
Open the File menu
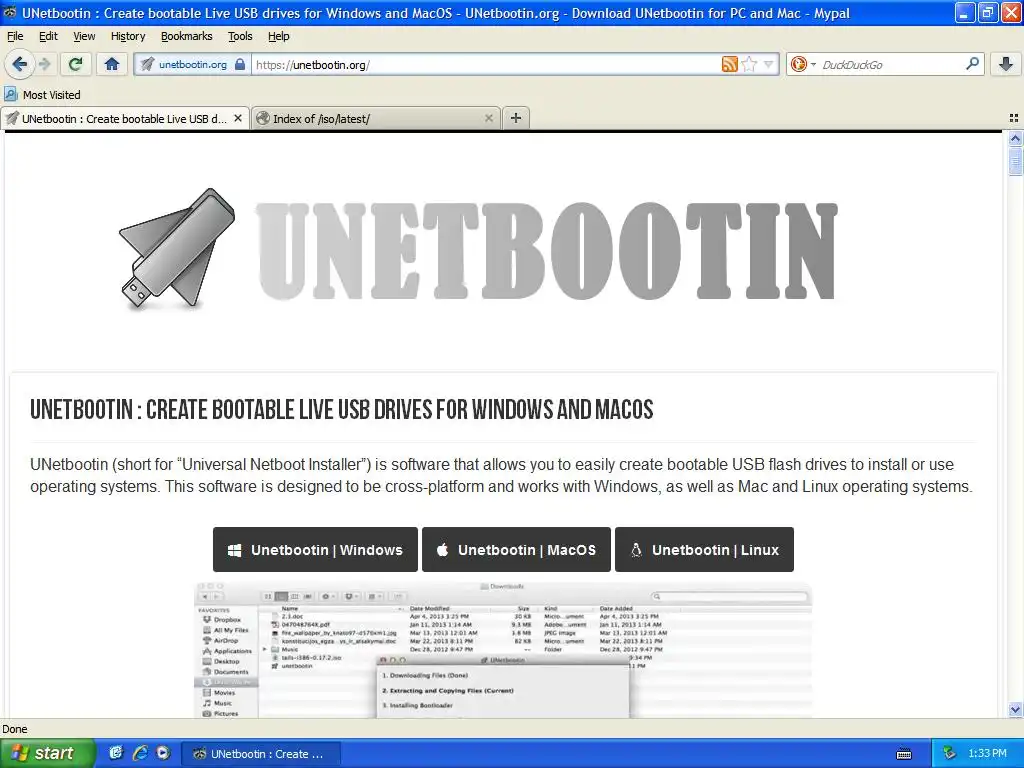[x=15, y=36]
